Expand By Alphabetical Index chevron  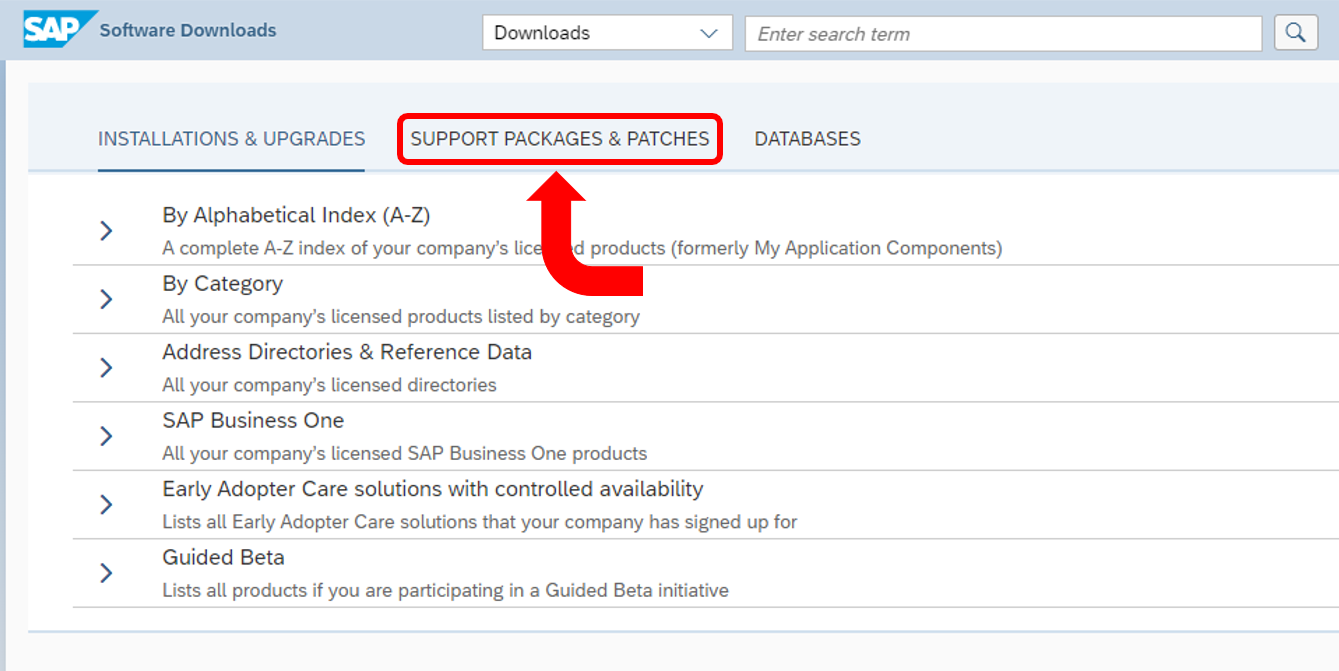pos(106,231)
